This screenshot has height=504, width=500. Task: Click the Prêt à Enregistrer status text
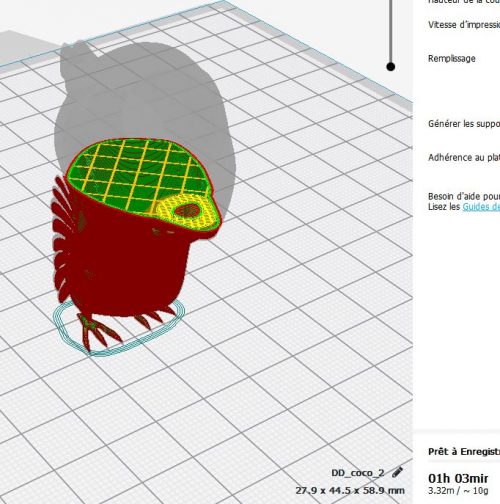pyautogui.click(x=464, y=452)
